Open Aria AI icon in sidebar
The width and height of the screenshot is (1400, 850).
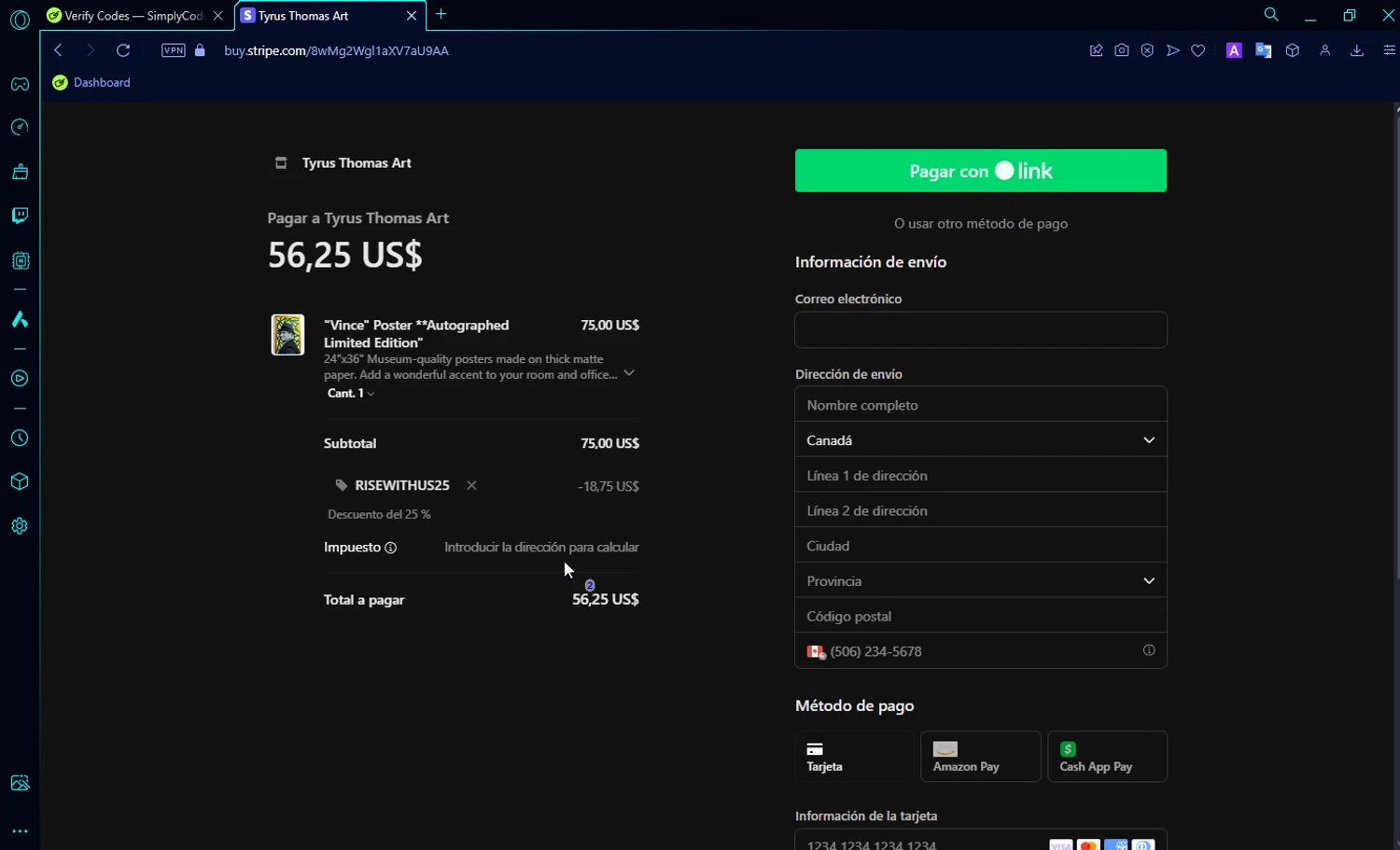[20, 319]
